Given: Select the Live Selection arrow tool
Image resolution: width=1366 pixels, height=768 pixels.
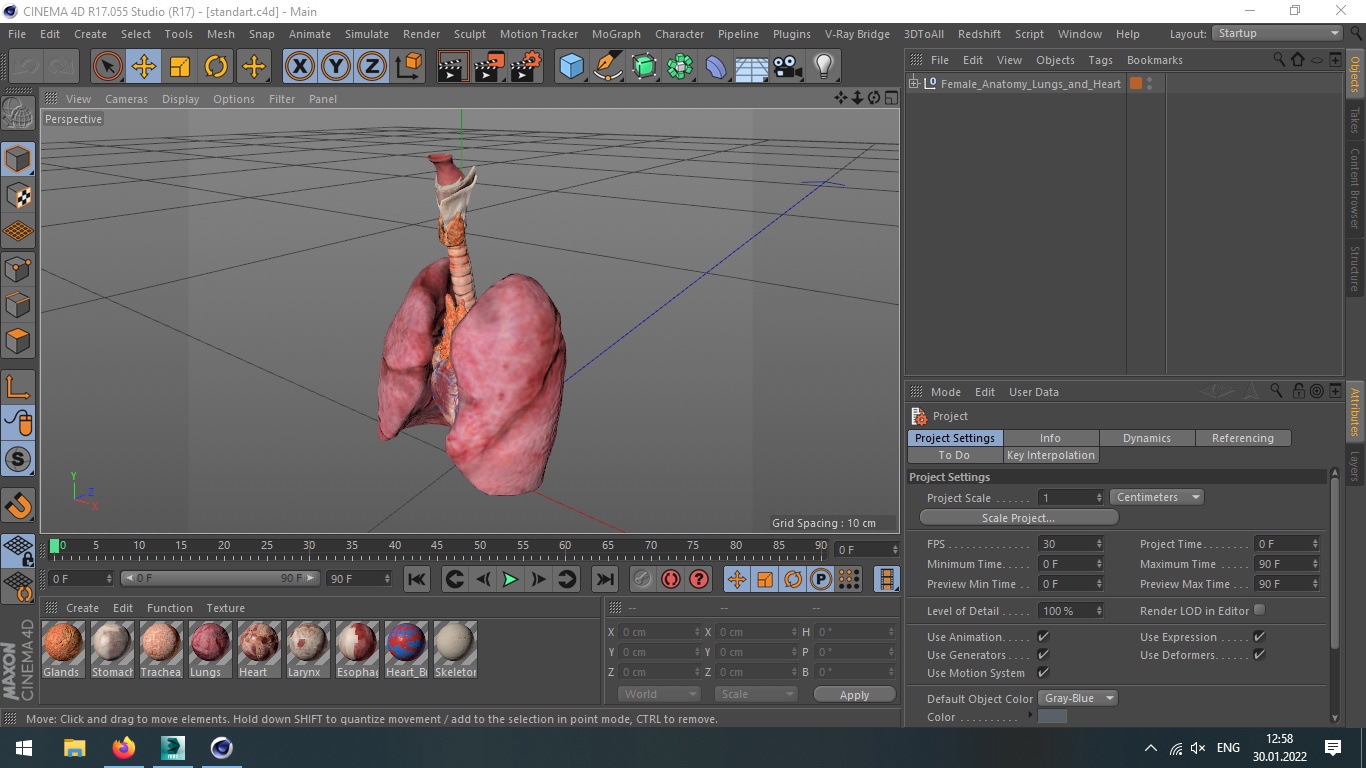Looking at the screenshot, I should [x=107, y=67].
